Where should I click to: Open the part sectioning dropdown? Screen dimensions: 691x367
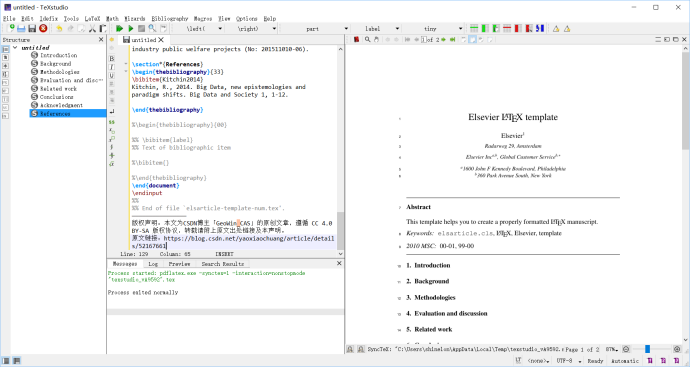click(x=315, y=29)
